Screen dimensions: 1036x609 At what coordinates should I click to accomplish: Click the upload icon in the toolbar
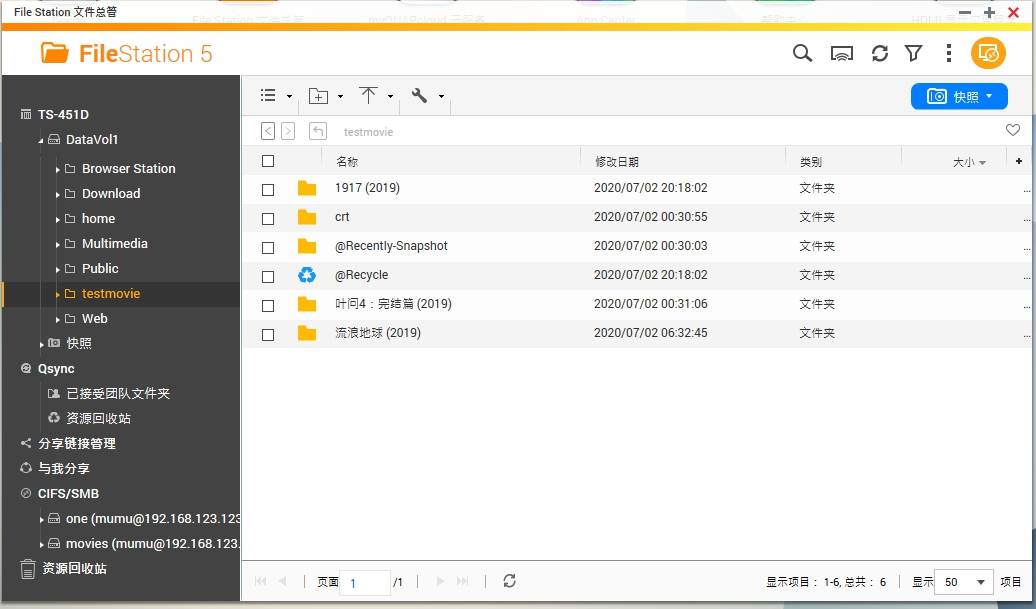pyautogui.click(x=368, y=95)
